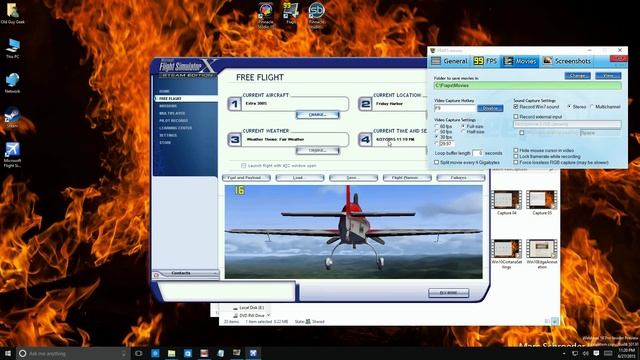
Task: Select the Multichannel sound option
Action: coord(592,107)
